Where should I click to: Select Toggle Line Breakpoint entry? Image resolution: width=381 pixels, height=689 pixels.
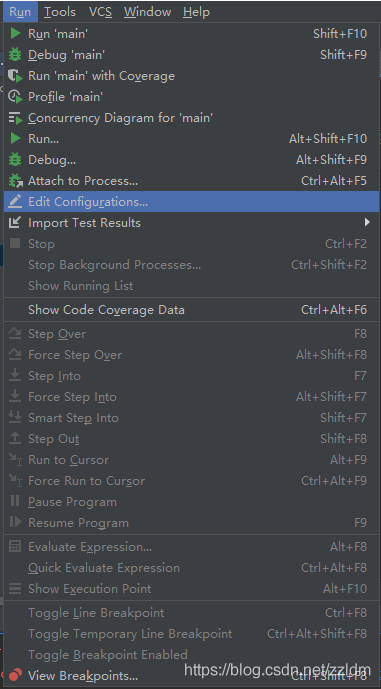(192, 613)
